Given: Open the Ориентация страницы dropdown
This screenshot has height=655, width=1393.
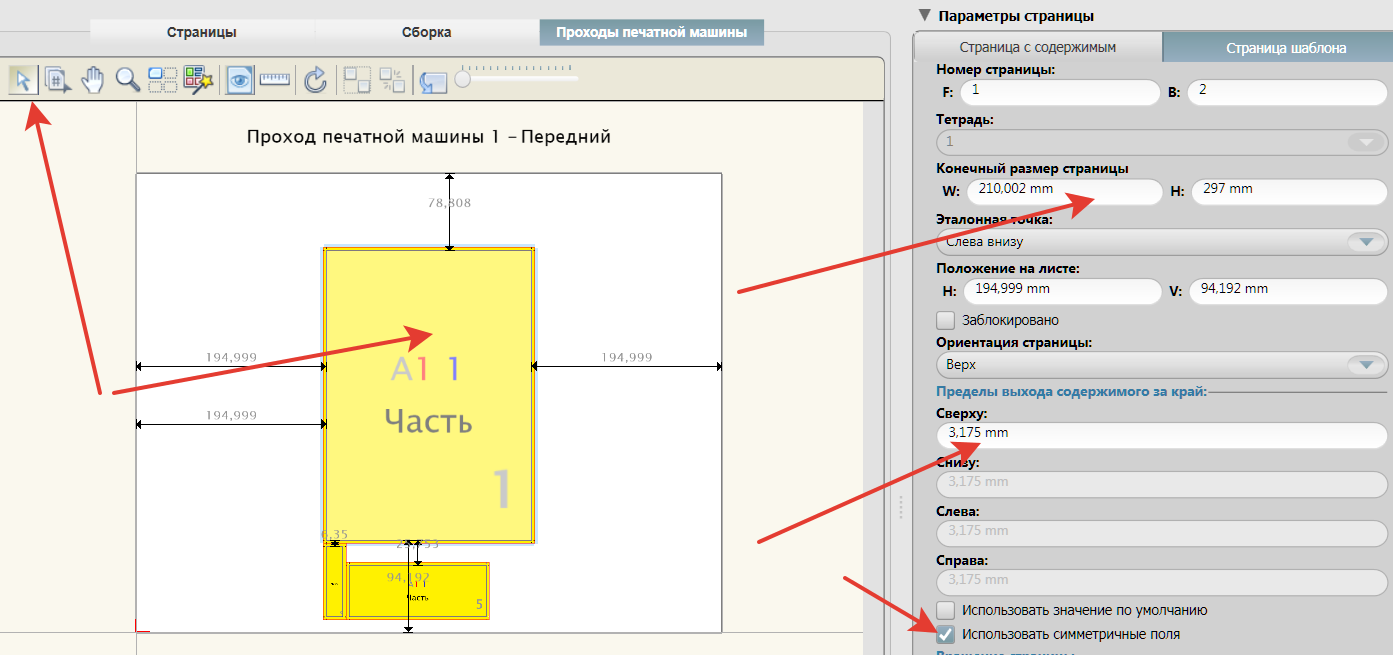Looking at the screenshot, I should click(x=1162, y=365).
